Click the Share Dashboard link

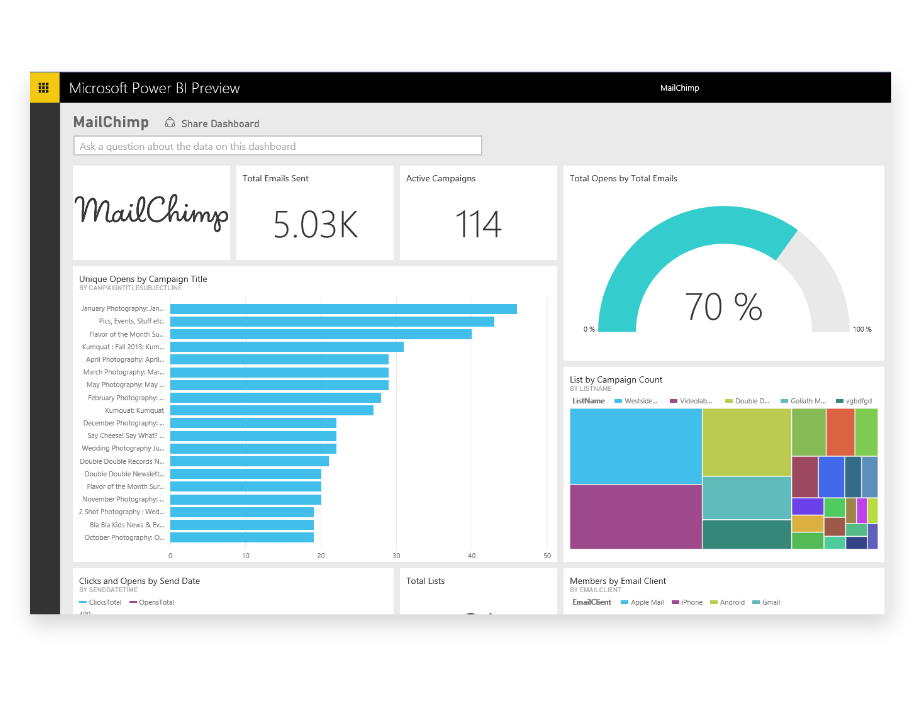(x=220, y=123)
